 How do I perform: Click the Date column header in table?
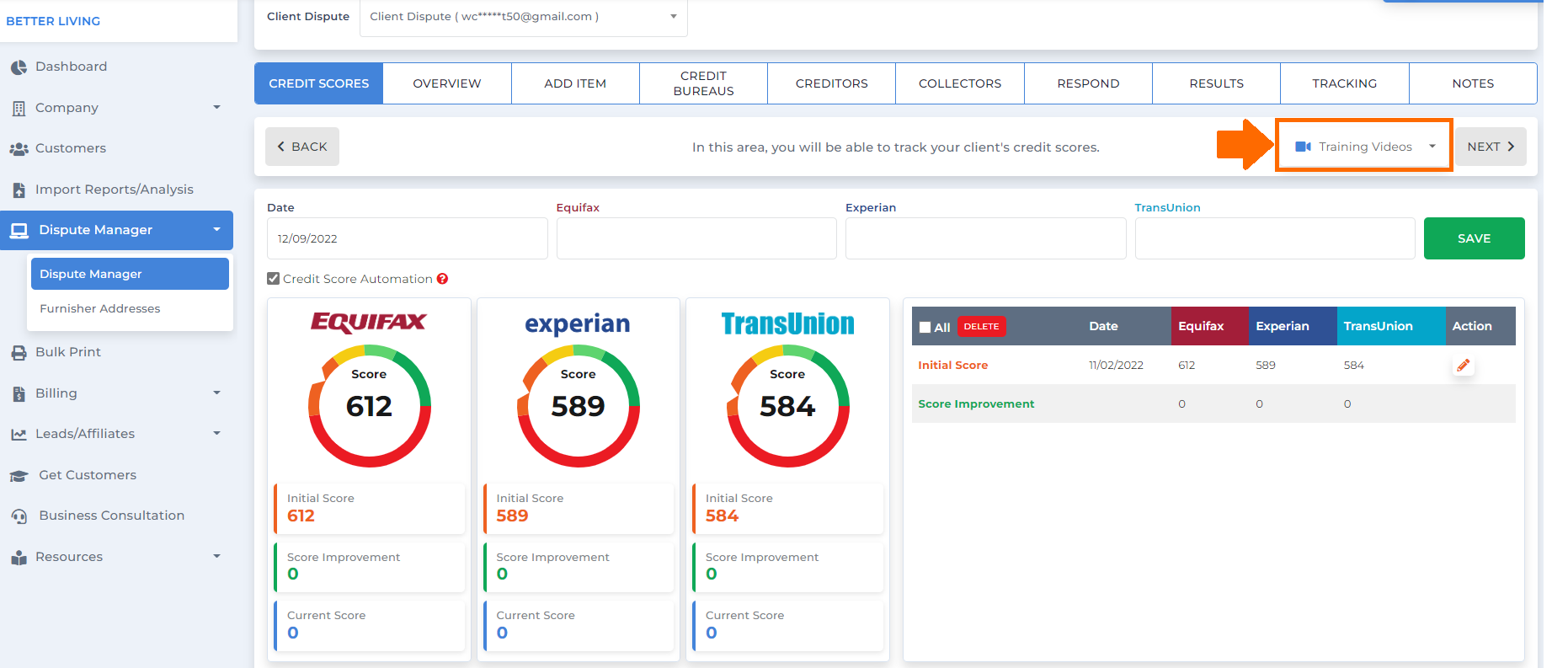(1103, 326)
